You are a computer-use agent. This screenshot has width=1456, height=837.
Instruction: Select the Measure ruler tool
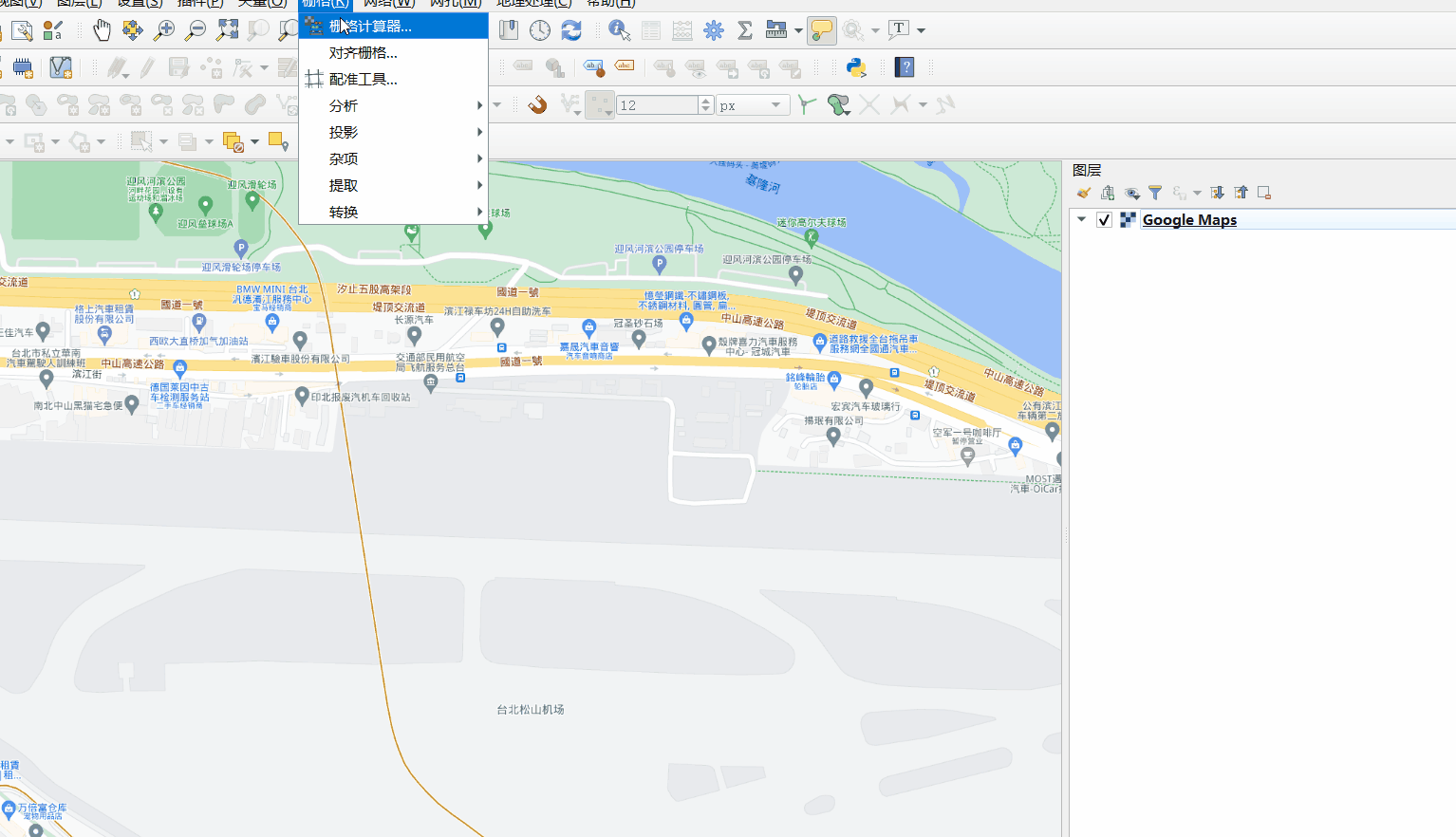point(776,30)
